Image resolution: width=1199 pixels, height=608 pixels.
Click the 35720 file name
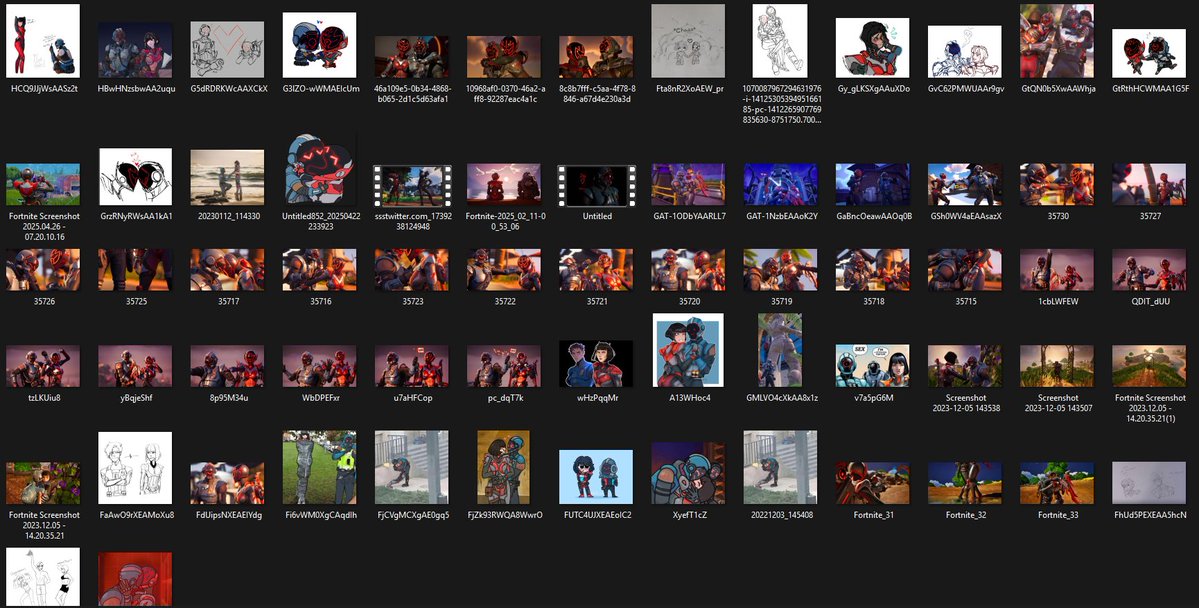pos(688,301)
